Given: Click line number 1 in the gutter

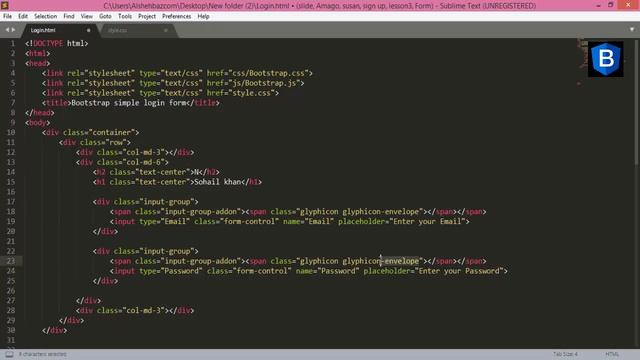Looking at the screenshot, I should pyautogui.click(x=13, y=43).
